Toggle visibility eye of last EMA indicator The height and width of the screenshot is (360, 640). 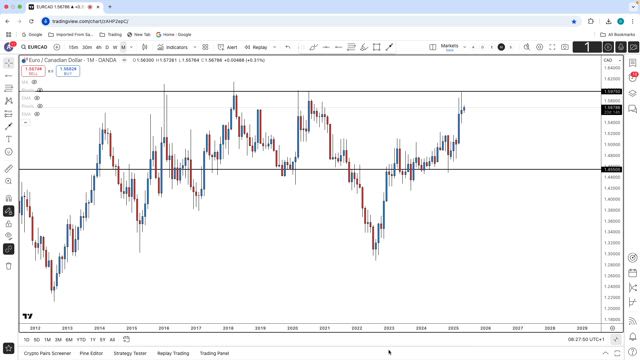point(37,114)
